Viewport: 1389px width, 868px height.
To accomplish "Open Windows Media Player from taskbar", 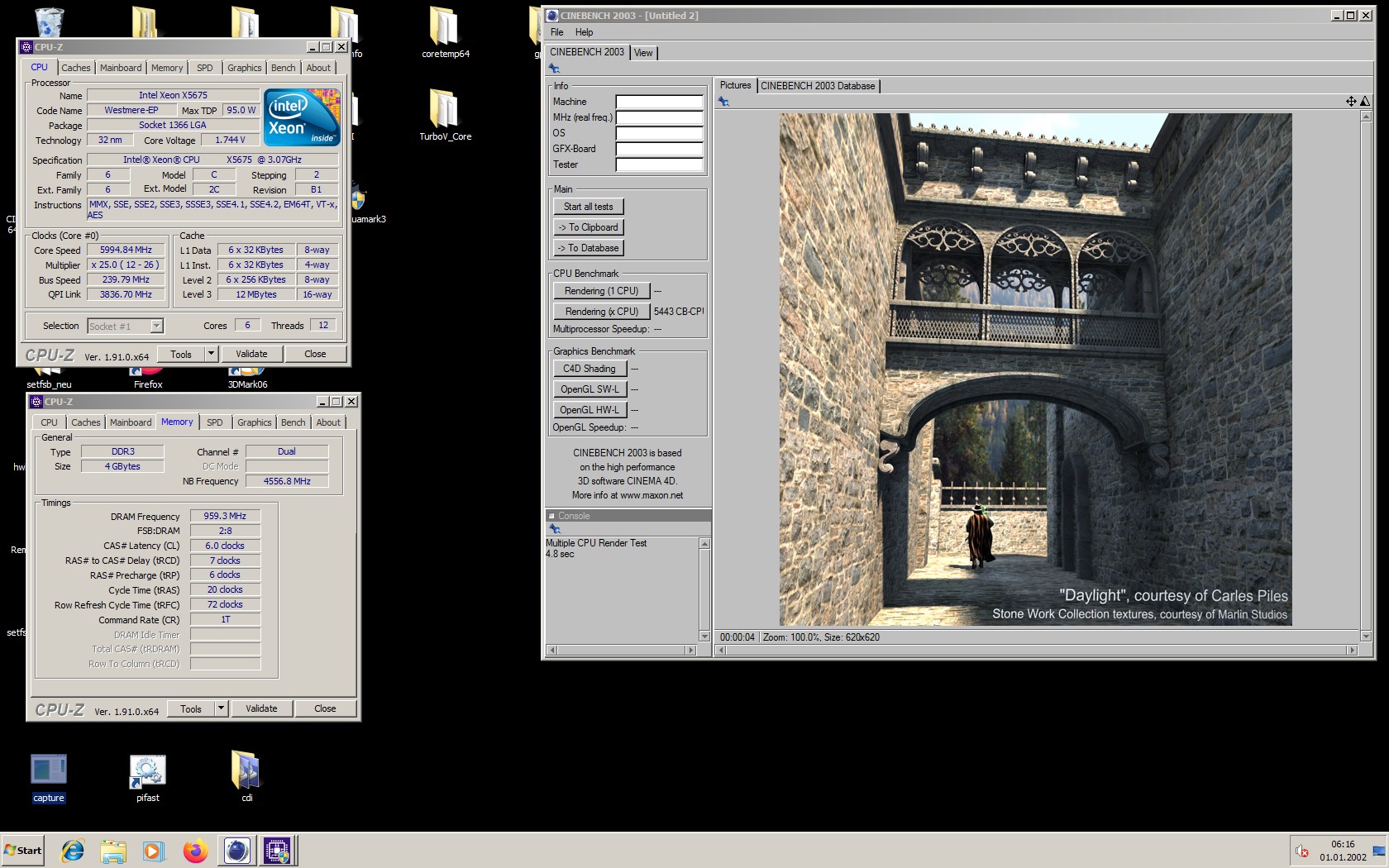I will pos(154,851).
